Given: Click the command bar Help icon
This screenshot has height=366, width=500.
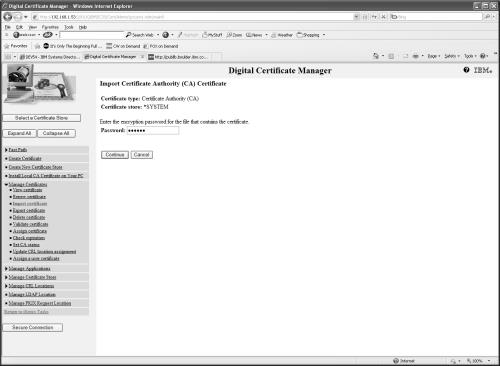Looking at the screenshot, I should coord(482,56).
